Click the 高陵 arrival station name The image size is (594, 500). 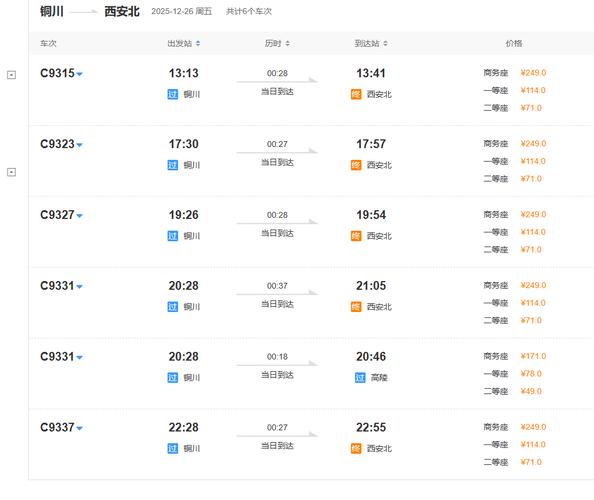click(379, 378)
